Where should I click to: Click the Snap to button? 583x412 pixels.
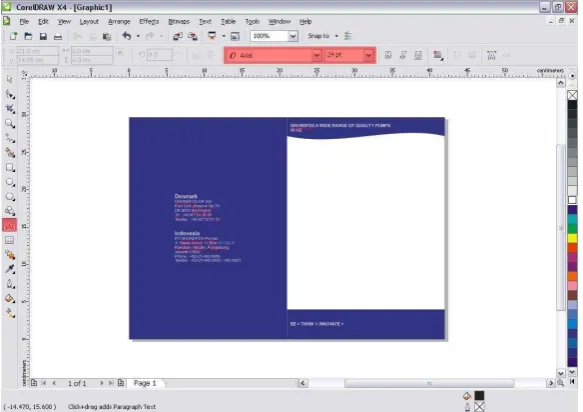coord(318,36)
